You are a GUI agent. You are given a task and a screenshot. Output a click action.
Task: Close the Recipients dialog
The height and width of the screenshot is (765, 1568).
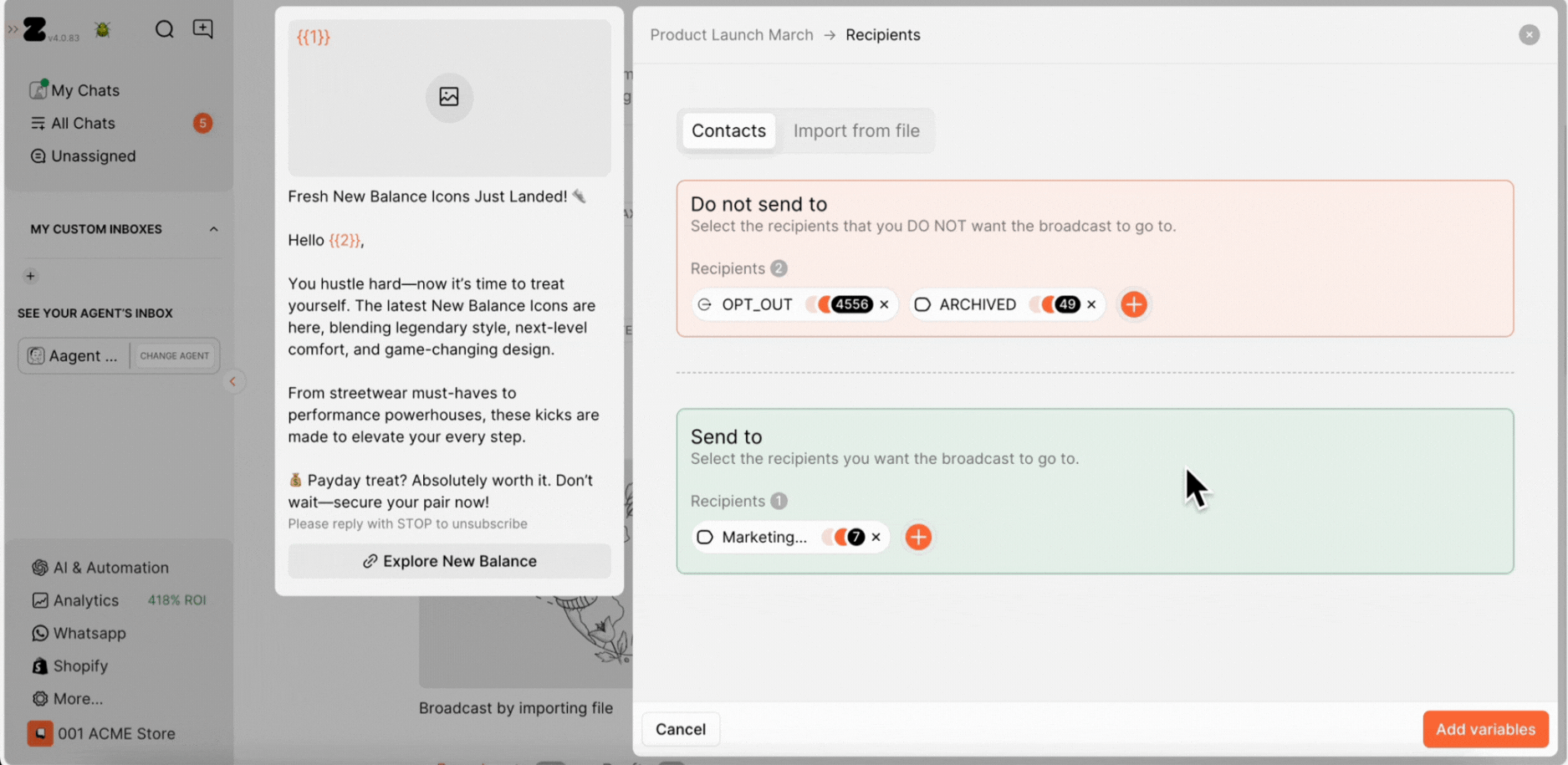1529,35
